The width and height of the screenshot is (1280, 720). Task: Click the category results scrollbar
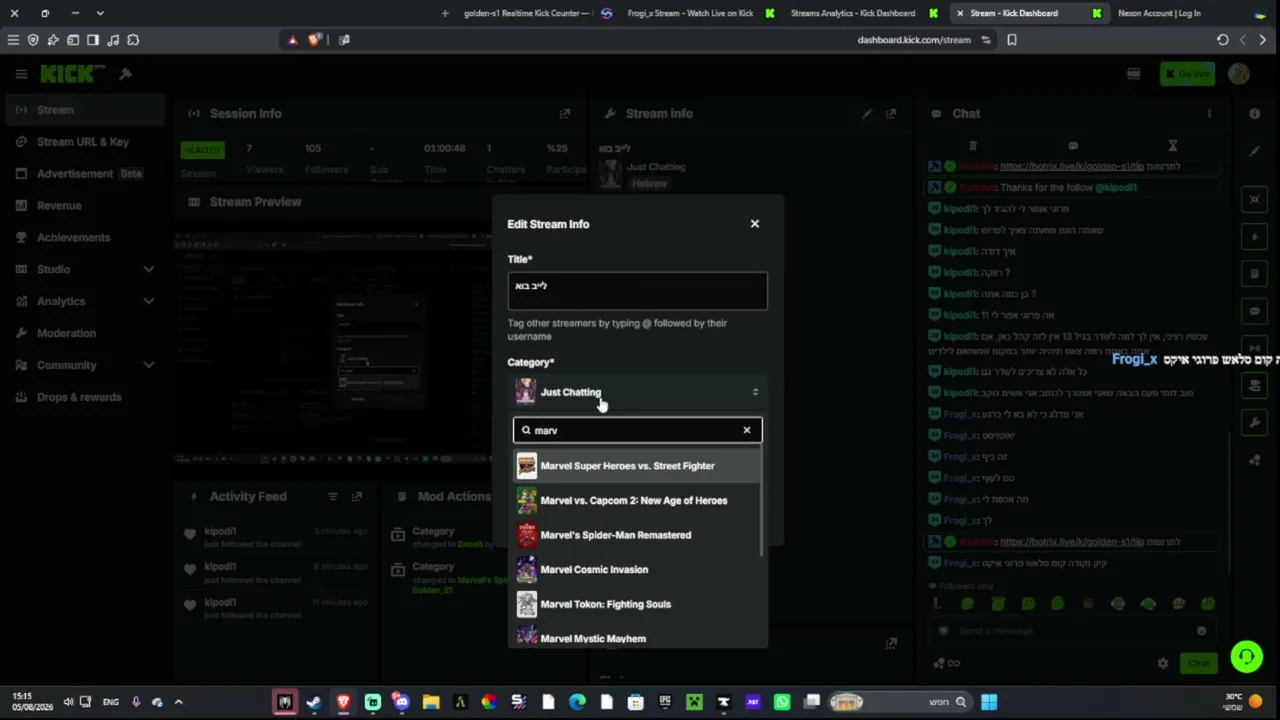tap(763, 503)
